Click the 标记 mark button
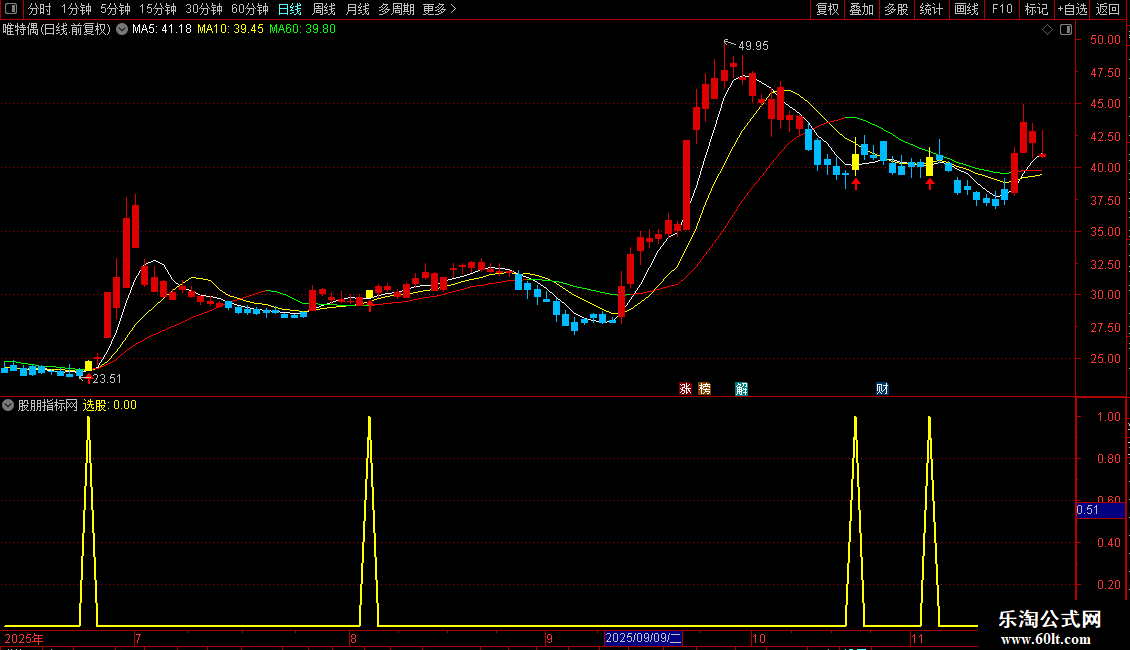 click(1036, 9)
